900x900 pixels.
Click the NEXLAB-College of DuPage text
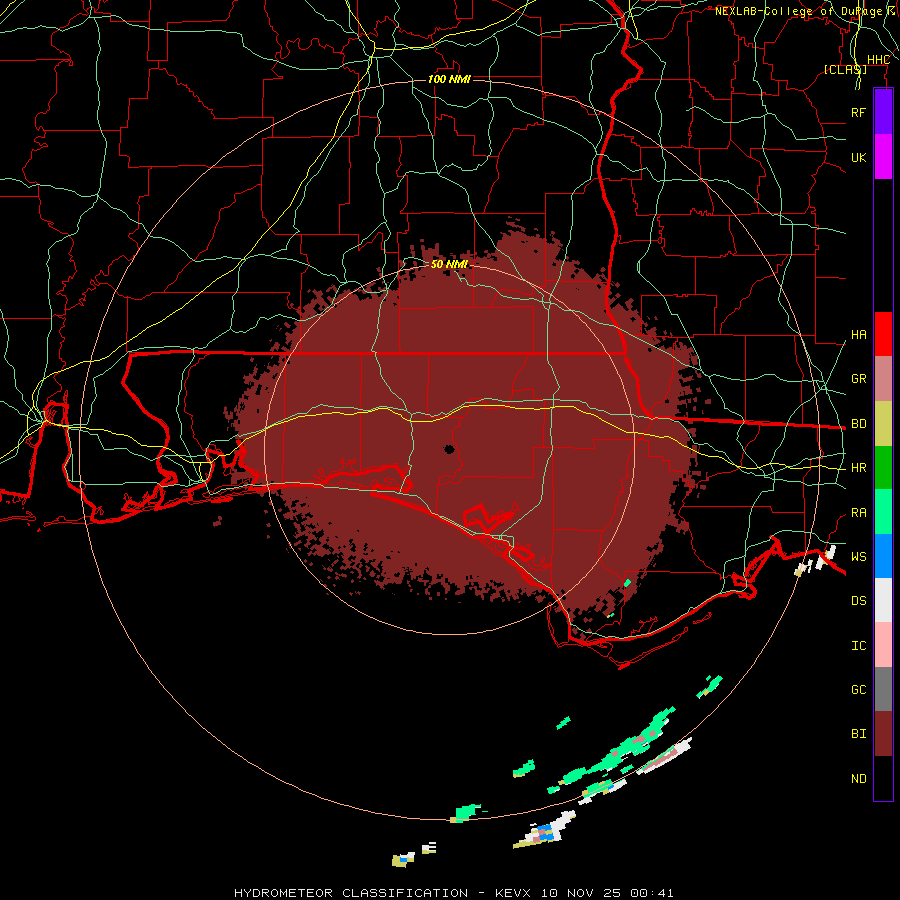click(x=798, y=11)
